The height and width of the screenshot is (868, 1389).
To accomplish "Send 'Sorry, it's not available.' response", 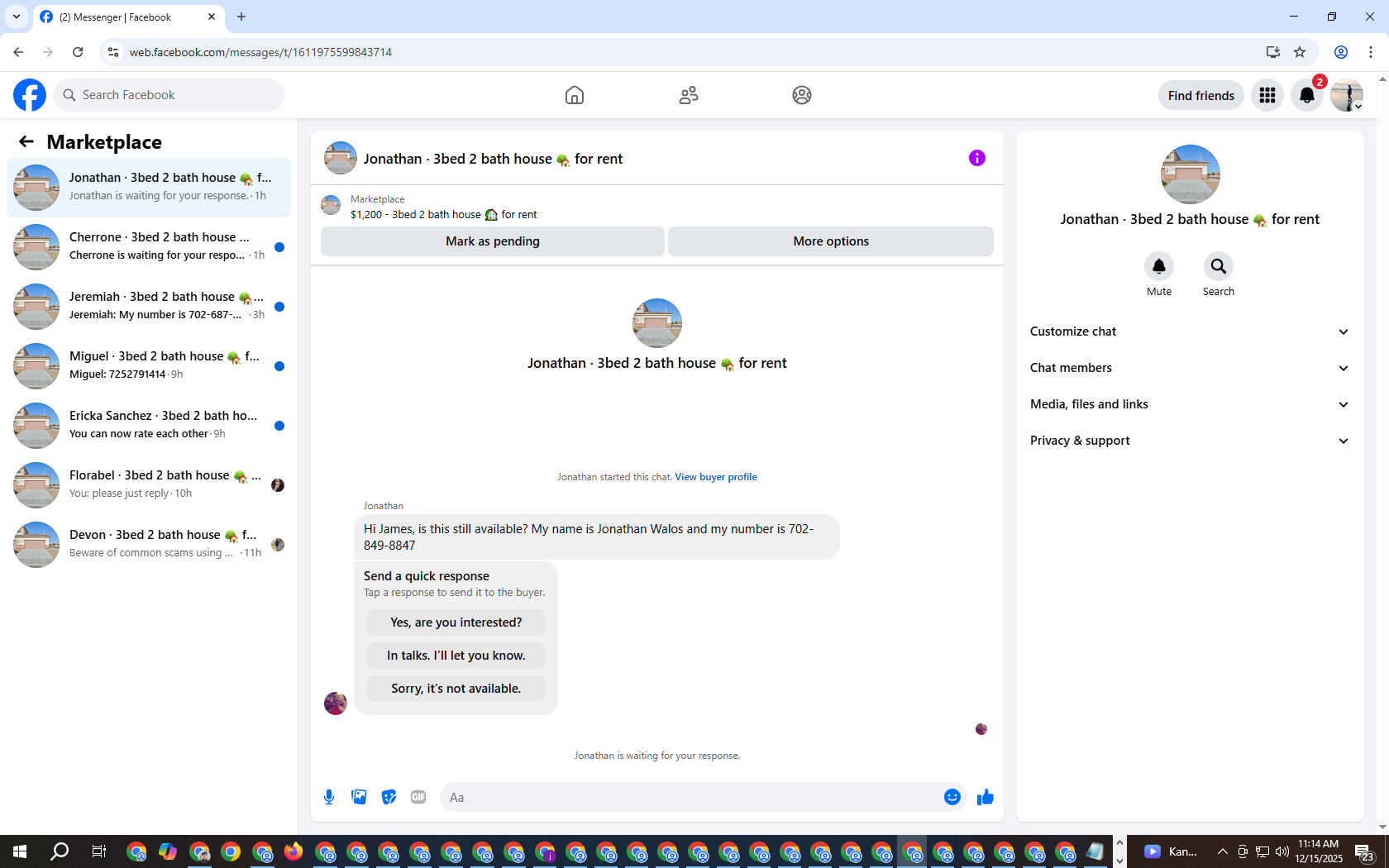I will coord(456,689).
